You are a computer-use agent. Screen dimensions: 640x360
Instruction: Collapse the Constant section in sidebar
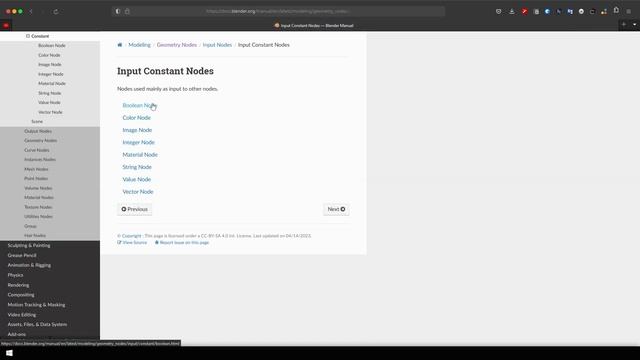tap(28, 36)
